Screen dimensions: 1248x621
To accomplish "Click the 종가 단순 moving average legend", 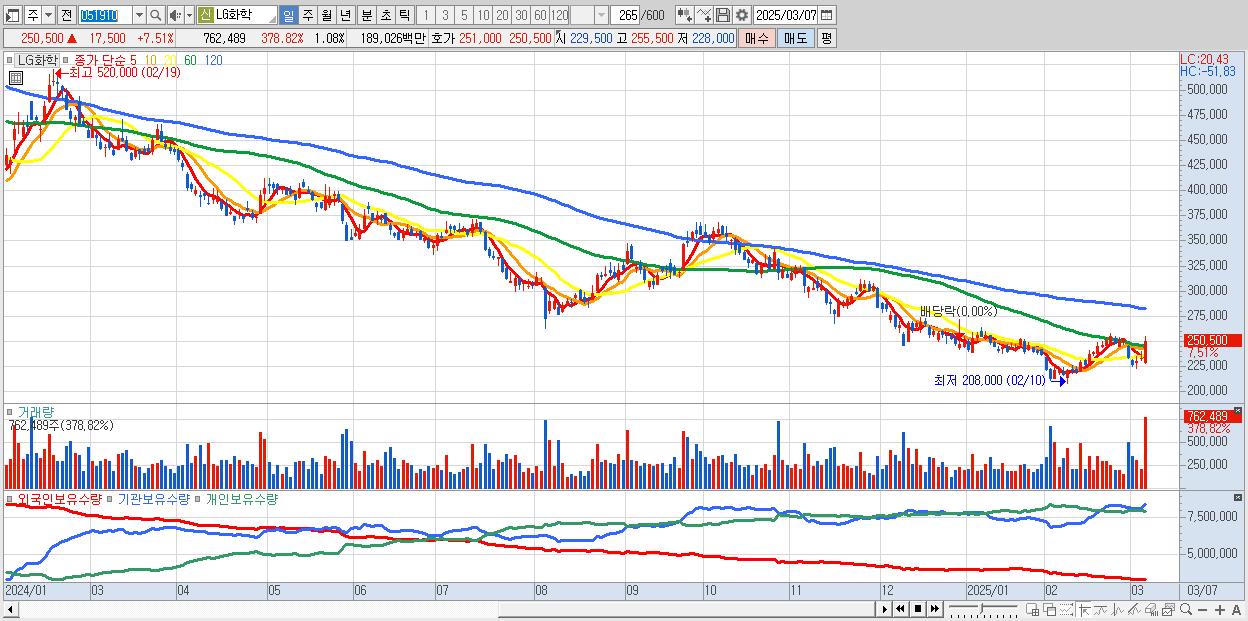I will coord(105,60).
